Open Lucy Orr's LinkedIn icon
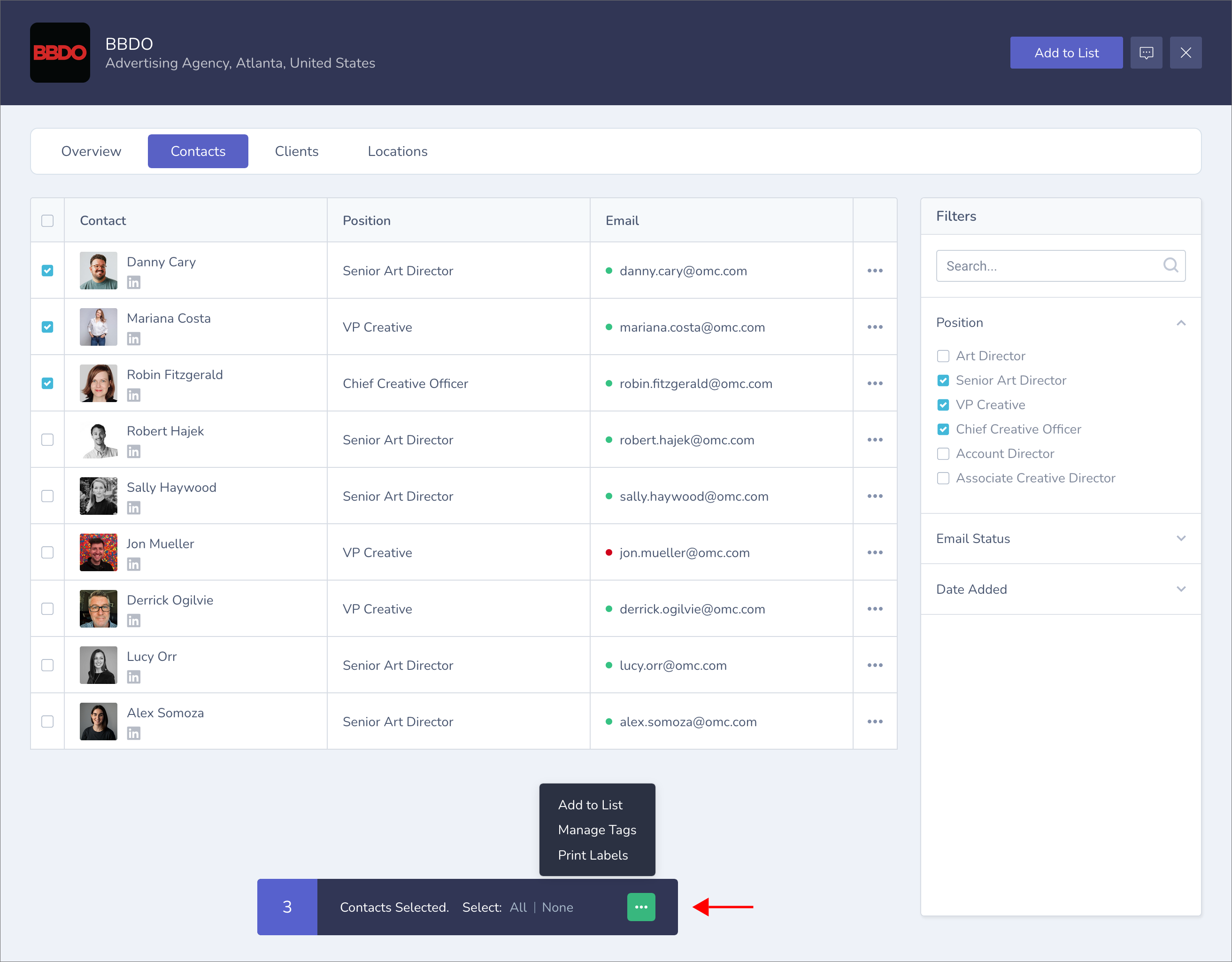 pos(134,677)
